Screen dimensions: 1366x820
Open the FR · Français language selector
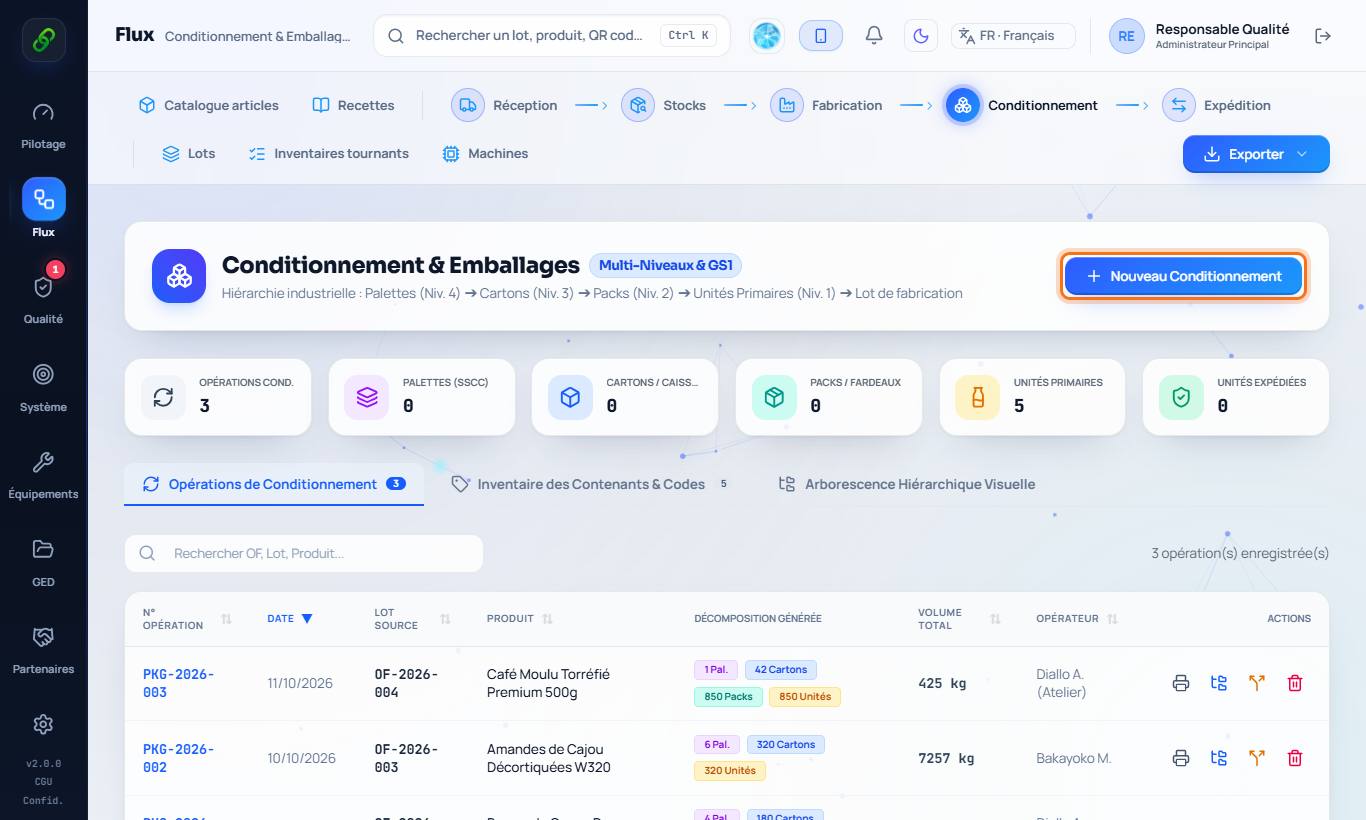(x=1013, y=36)
